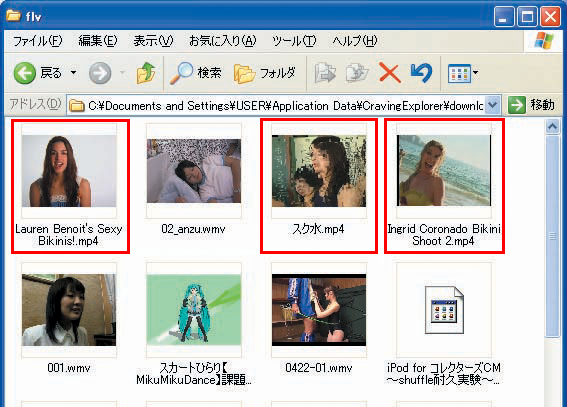Image resolution: width=567 pixels, height=407 pixels.
Task: Expand the address bar dropdown arrow
Action: coord(493,105)
